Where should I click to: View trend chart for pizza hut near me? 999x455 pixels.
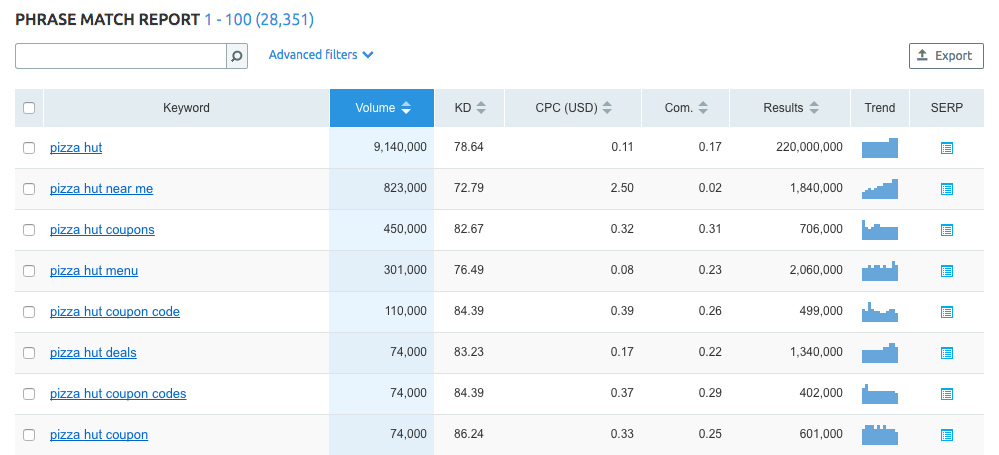(880, 189)
